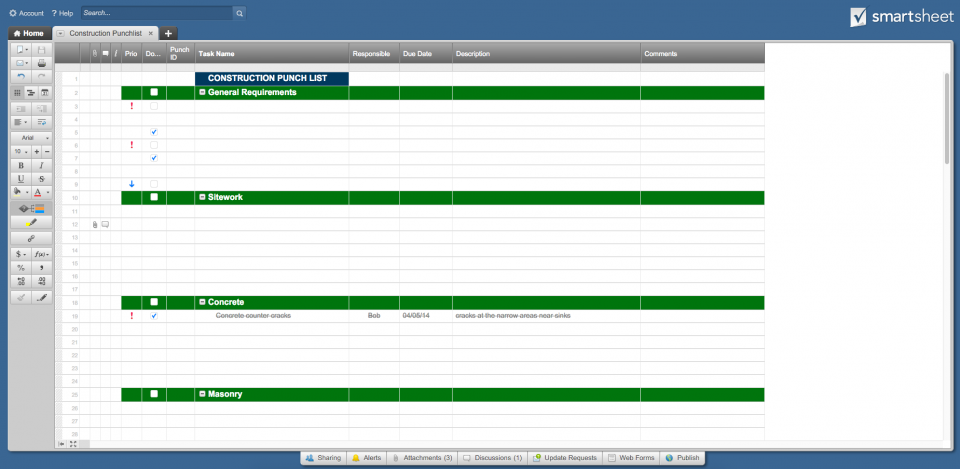
Task: Click the Sharing button in bottom bar
Action: [323, 458]
